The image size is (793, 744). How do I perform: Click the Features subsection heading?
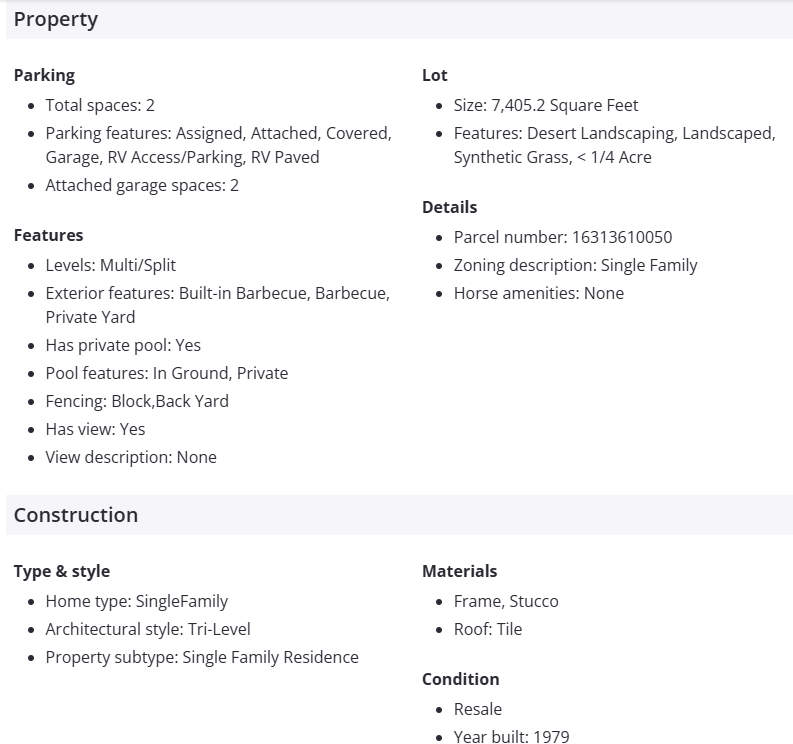pos(48,235)
